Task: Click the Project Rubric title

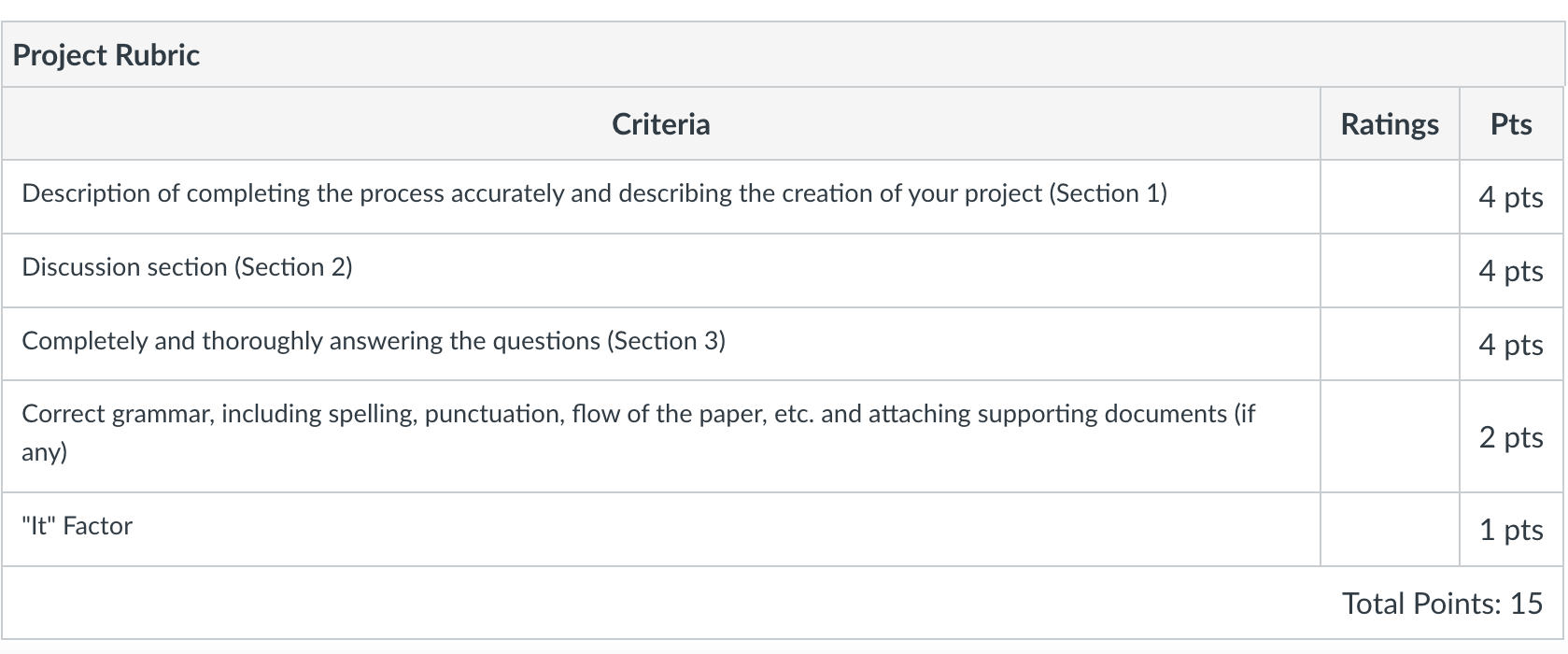Action: coord(106,55)
